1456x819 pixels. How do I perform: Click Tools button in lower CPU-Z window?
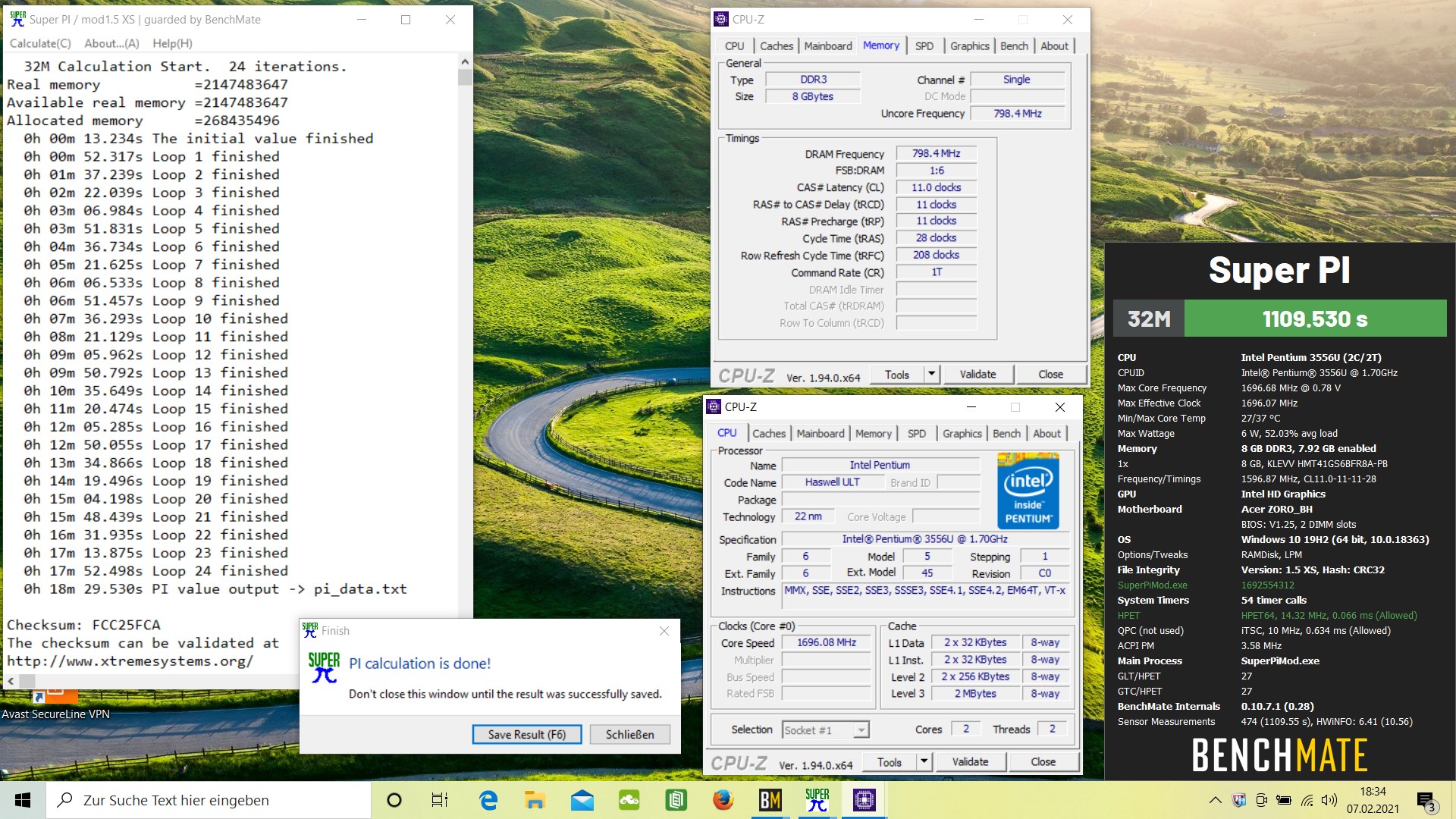[889, 762]
